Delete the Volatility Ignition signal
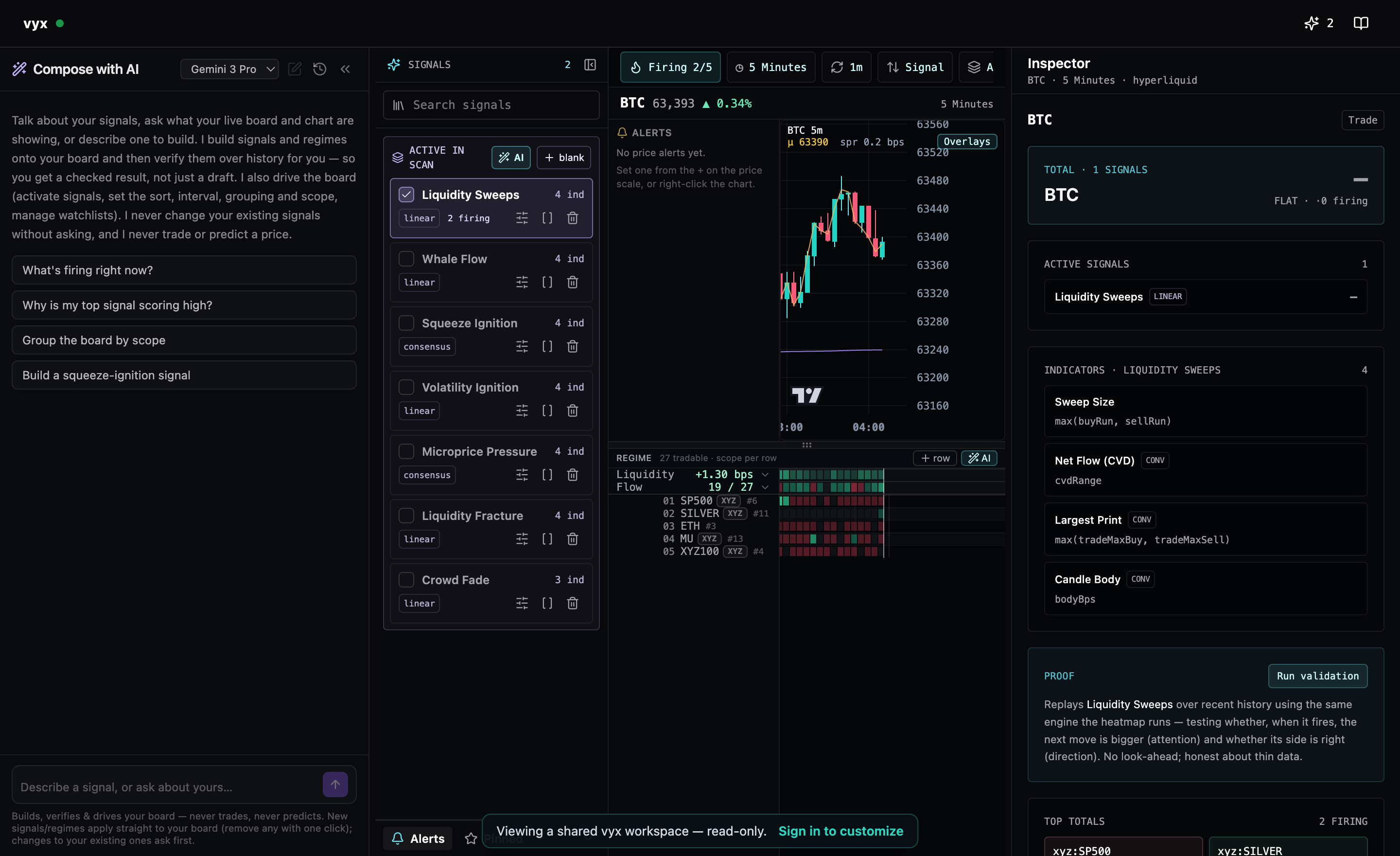The width and height of the screenshot is (1400, 856). (x=572, y=411)
